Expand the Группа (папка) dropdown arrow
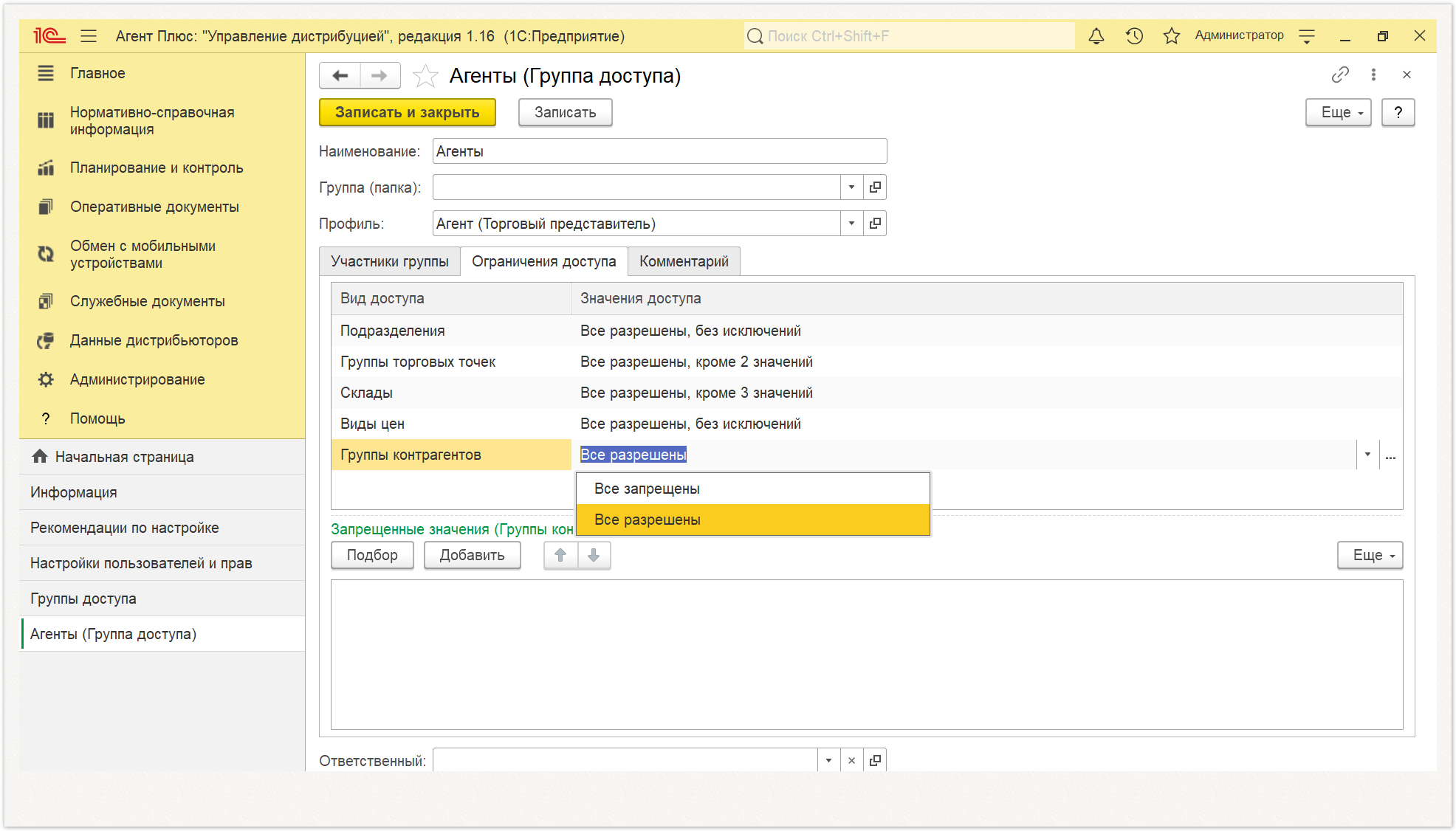 point(851,187)
